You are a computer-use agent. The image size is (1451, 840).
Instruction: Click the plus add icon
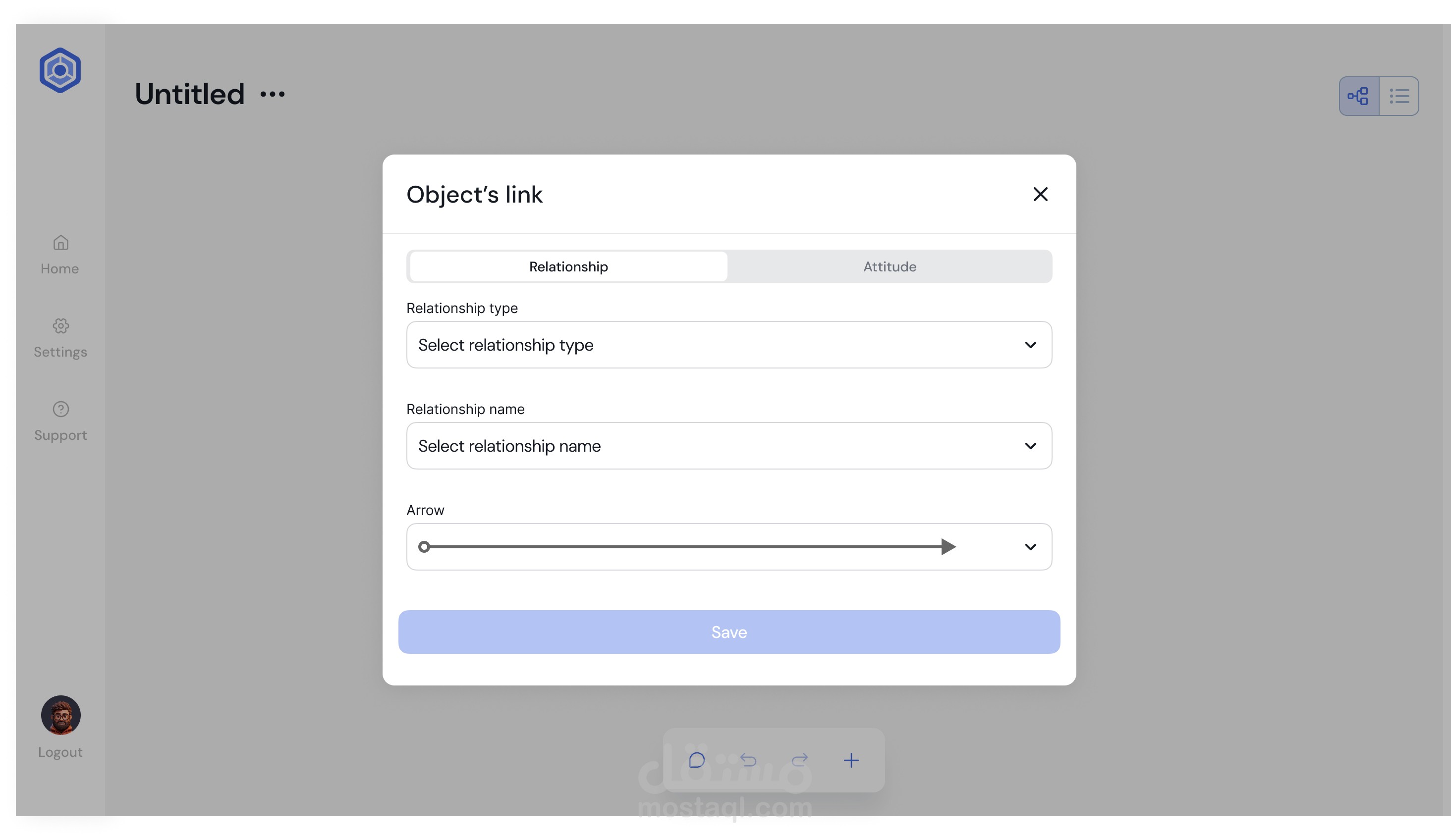click(x=851, y=760)
